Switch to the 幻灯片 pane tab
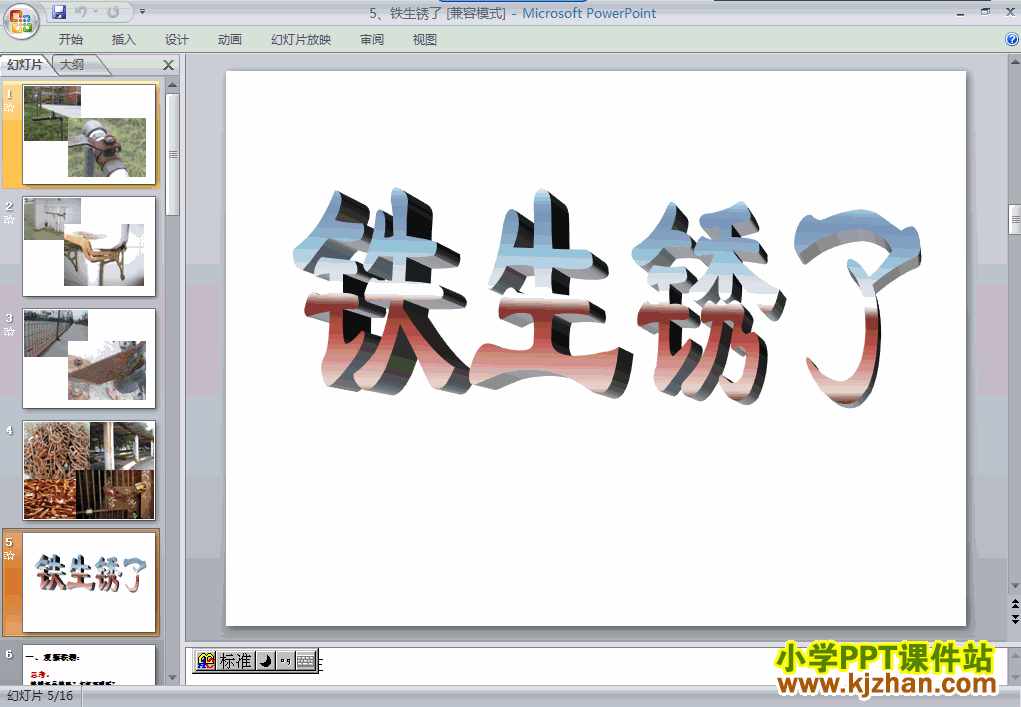Image resolution: width=1021 pixels, height=707 pixels. 25,64
